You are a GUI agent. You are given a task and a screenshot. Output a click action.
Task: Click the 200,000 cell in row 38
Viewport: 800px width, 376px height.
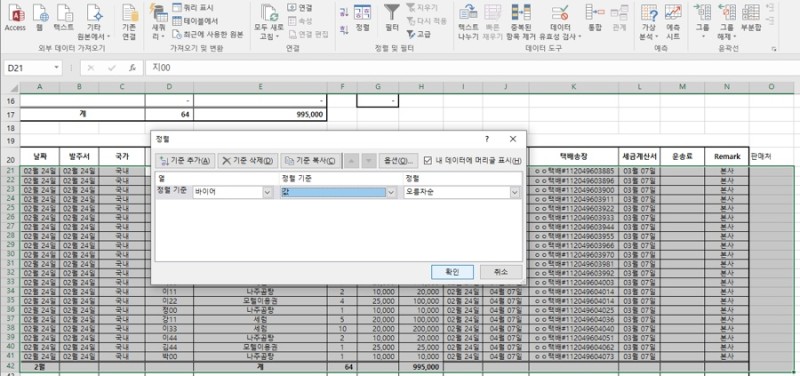[x=421, y=328]
